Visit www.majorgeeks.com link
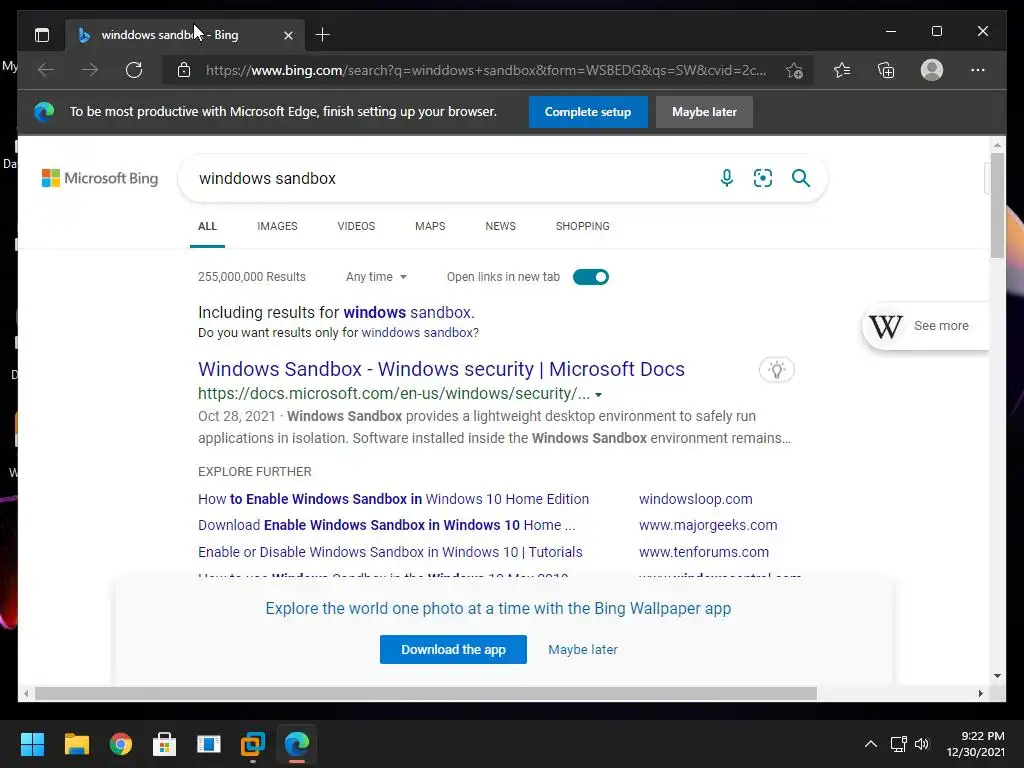 point(708,525)
